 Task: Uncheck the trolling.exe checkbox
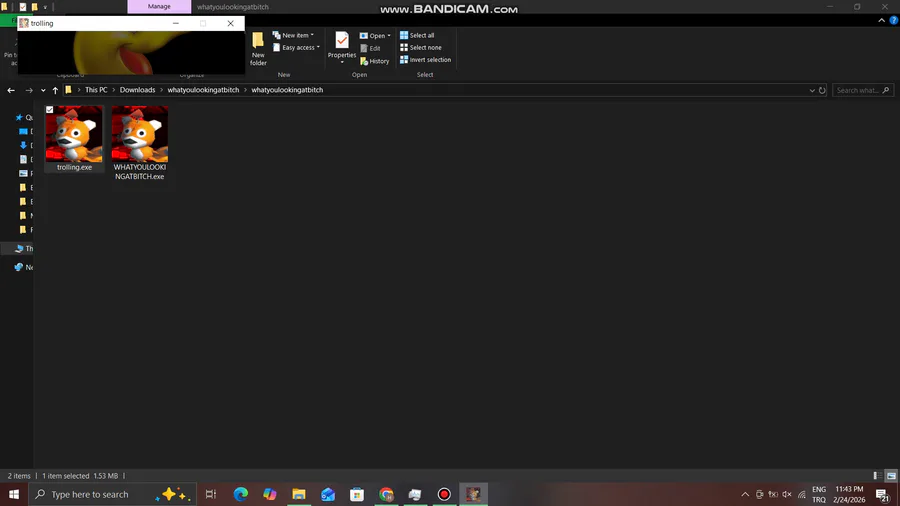pyautogui.click(x=49, y=110)
